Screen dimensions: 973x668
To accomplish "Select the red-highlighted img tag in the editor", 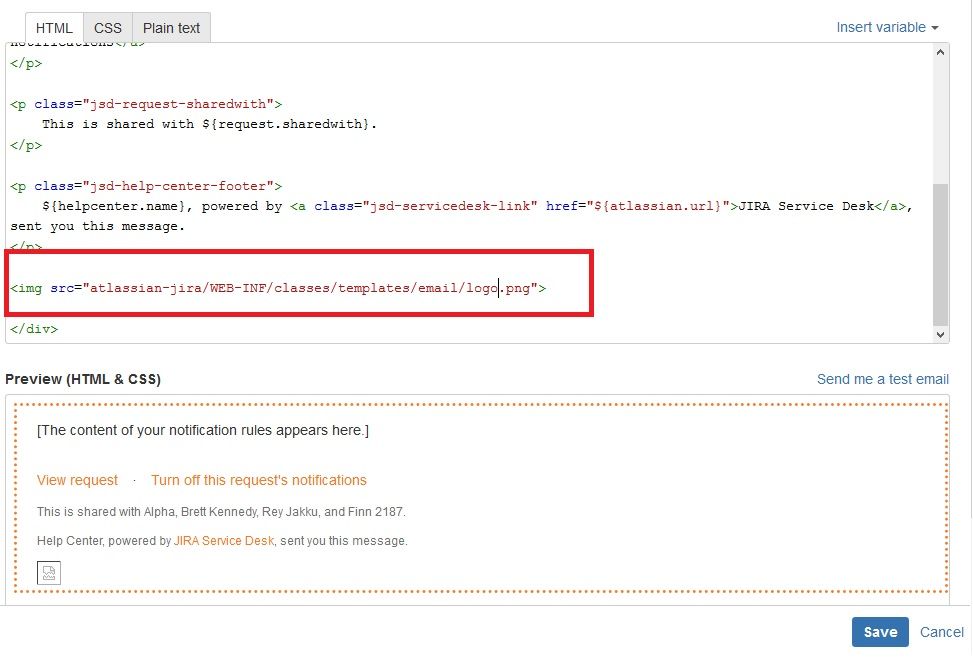I will click(x=280, y=287).
